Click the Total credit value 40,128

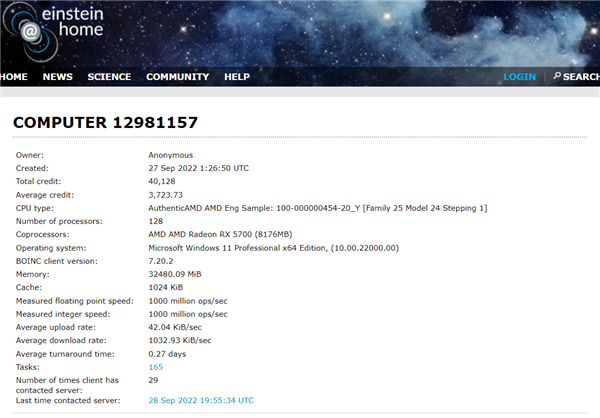162,181
